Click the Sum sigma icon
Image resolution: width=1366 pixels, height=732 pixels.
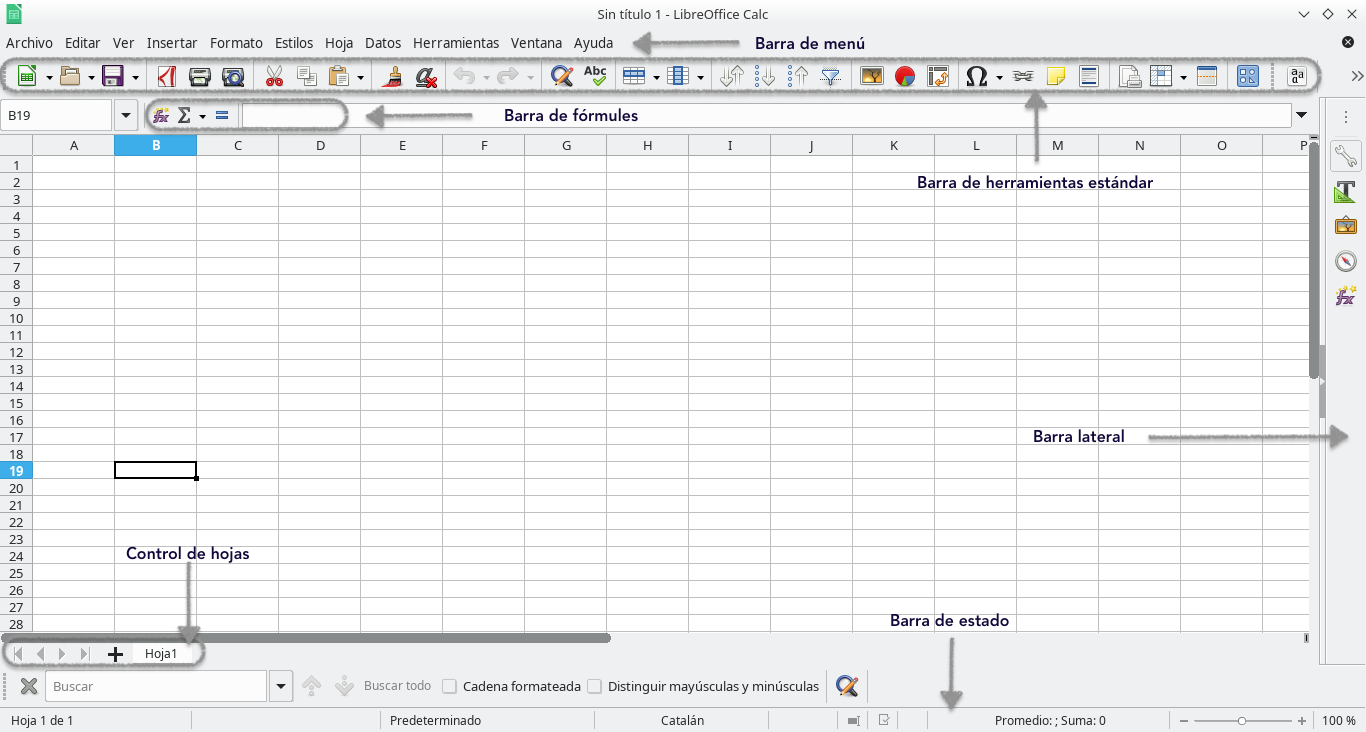point(184,116)
